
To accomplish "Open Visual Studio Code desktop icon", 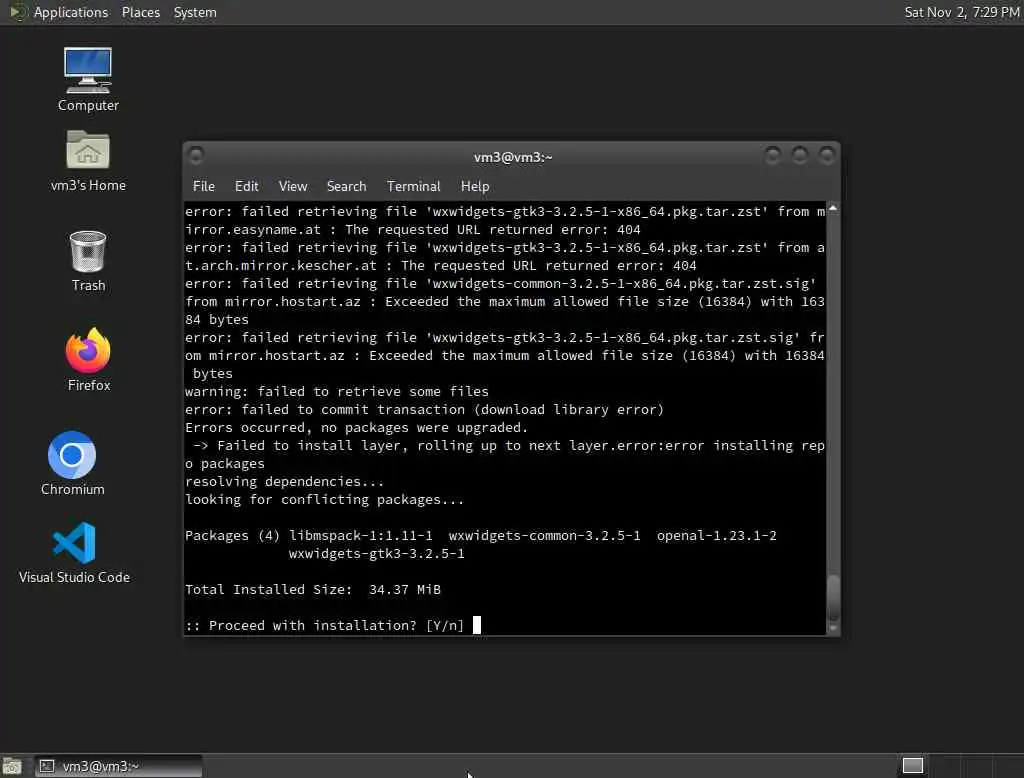I will pos(74,553).
